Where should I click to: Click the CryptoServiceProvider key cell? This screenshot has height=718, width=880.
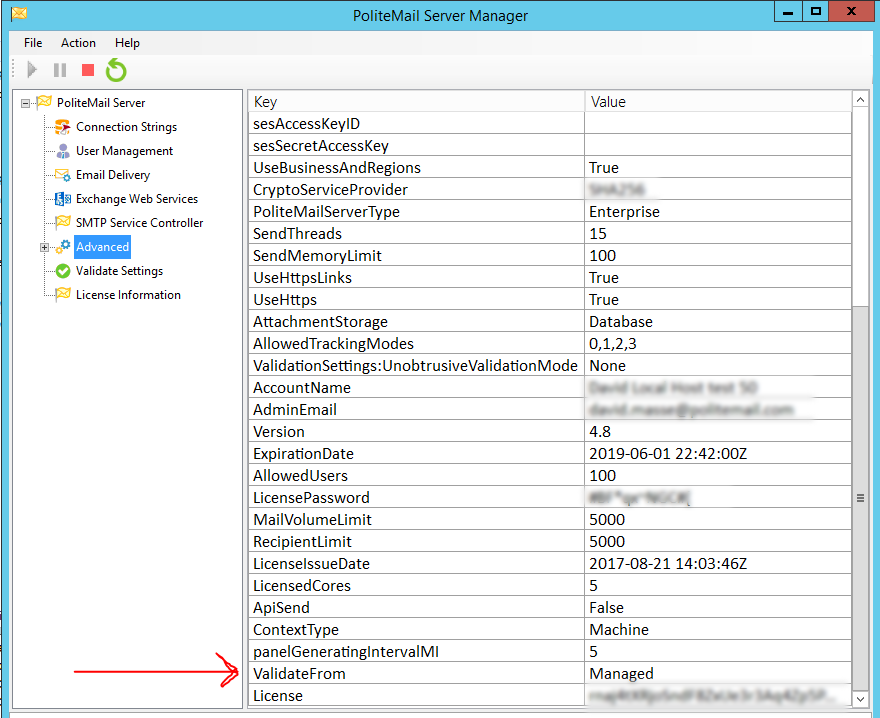tap(416, 189)
